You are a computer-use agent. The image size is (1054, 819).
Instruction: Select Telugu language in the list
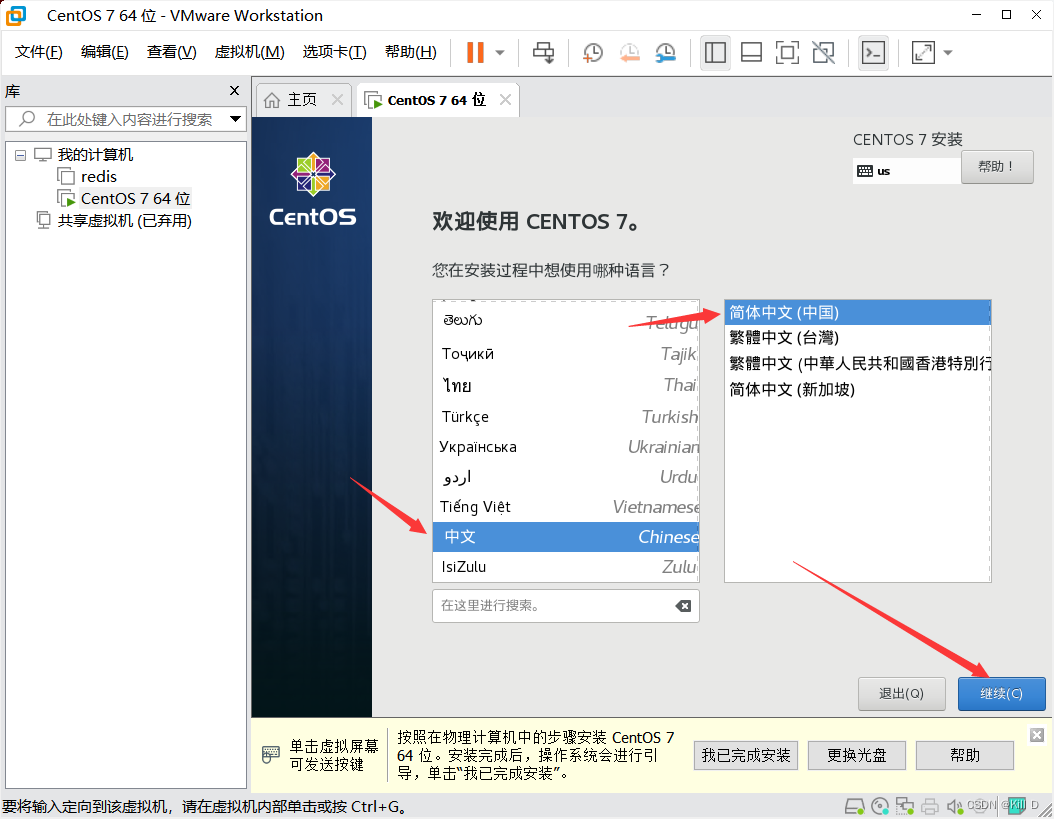coord(566,321)
